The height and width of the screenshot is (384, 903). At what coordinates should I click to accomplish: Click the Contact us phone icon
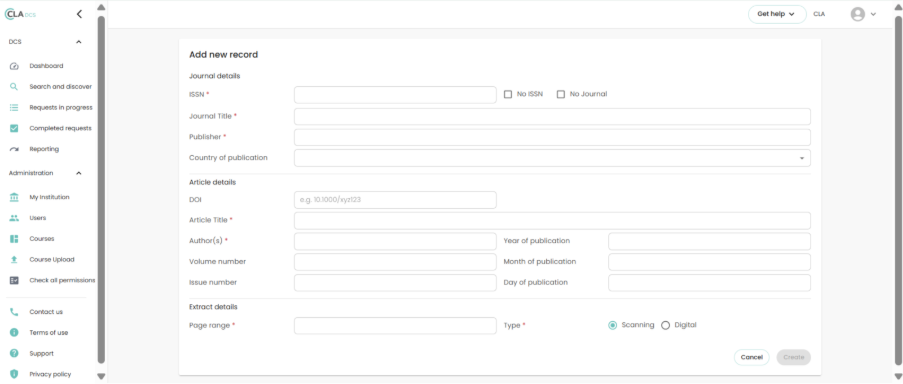pyautogui.click(x=14, y=312)
